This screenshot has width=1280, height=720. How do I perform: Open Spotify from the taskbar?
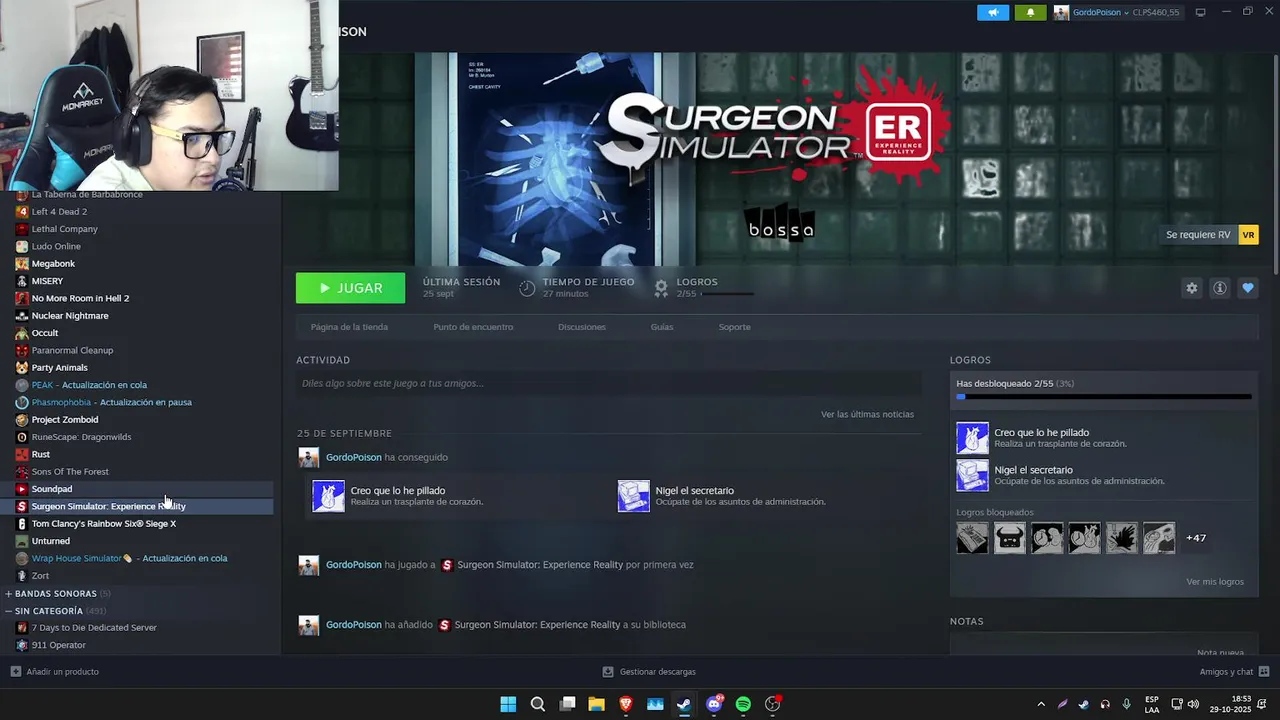tap(743, 704)
